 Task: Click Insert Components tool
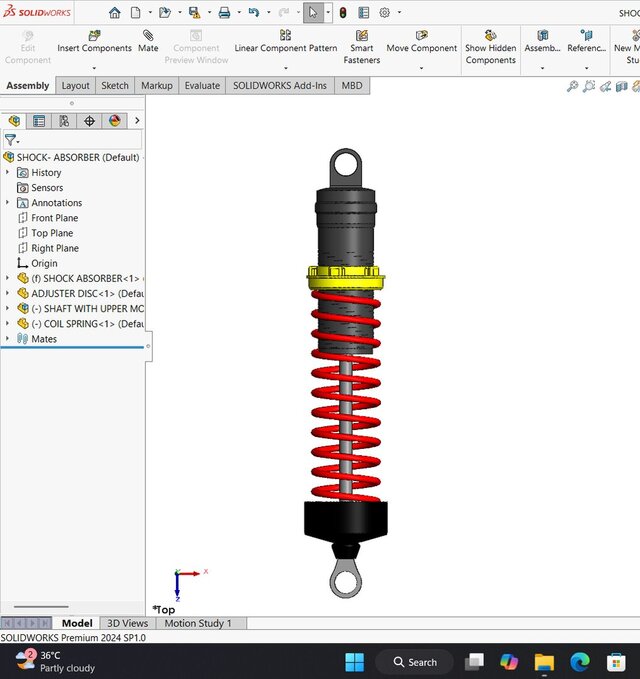(x=94, y=42)
